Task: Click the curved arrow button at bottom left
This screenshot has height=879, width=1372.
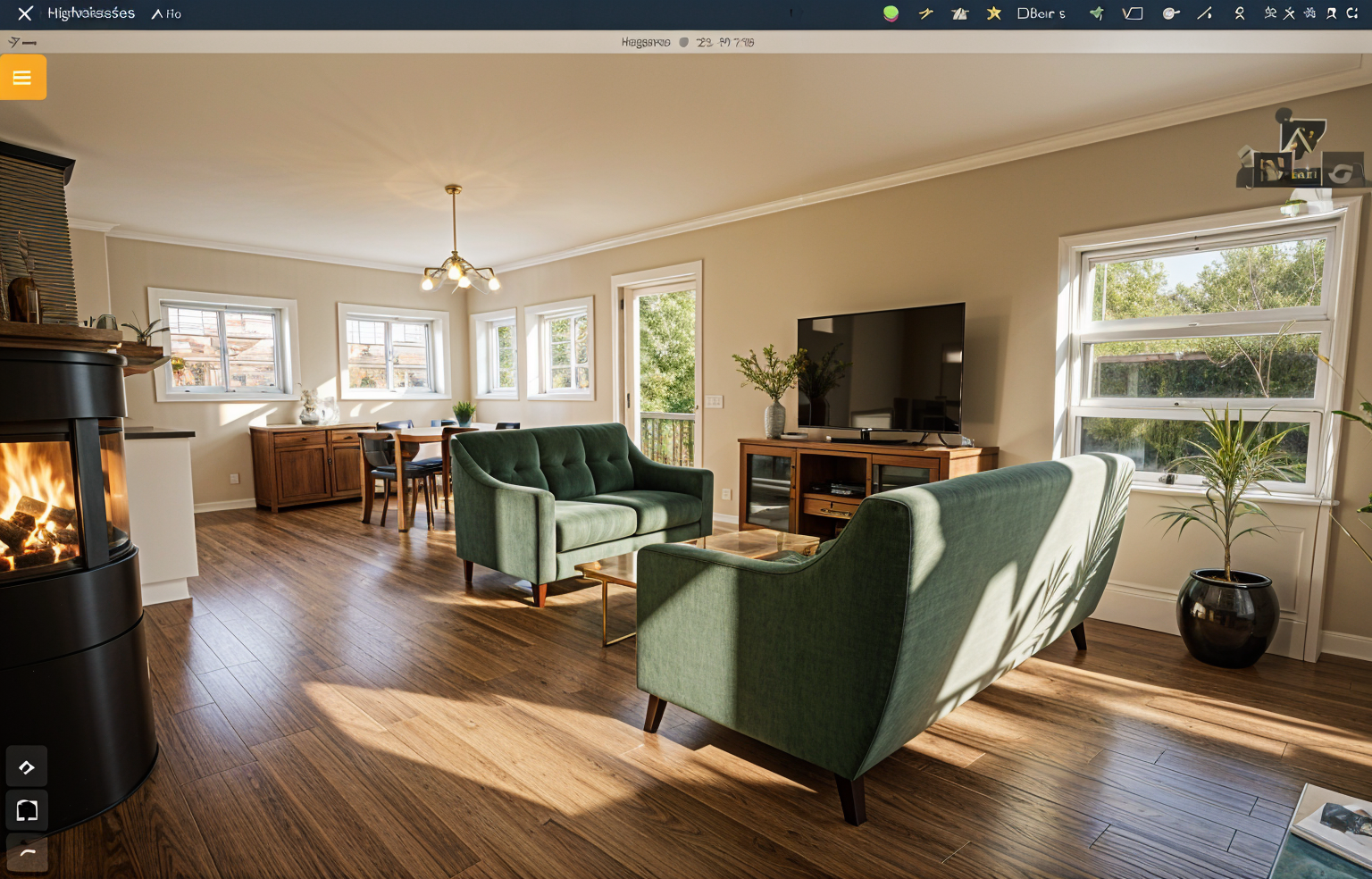Action: [27, 853]
